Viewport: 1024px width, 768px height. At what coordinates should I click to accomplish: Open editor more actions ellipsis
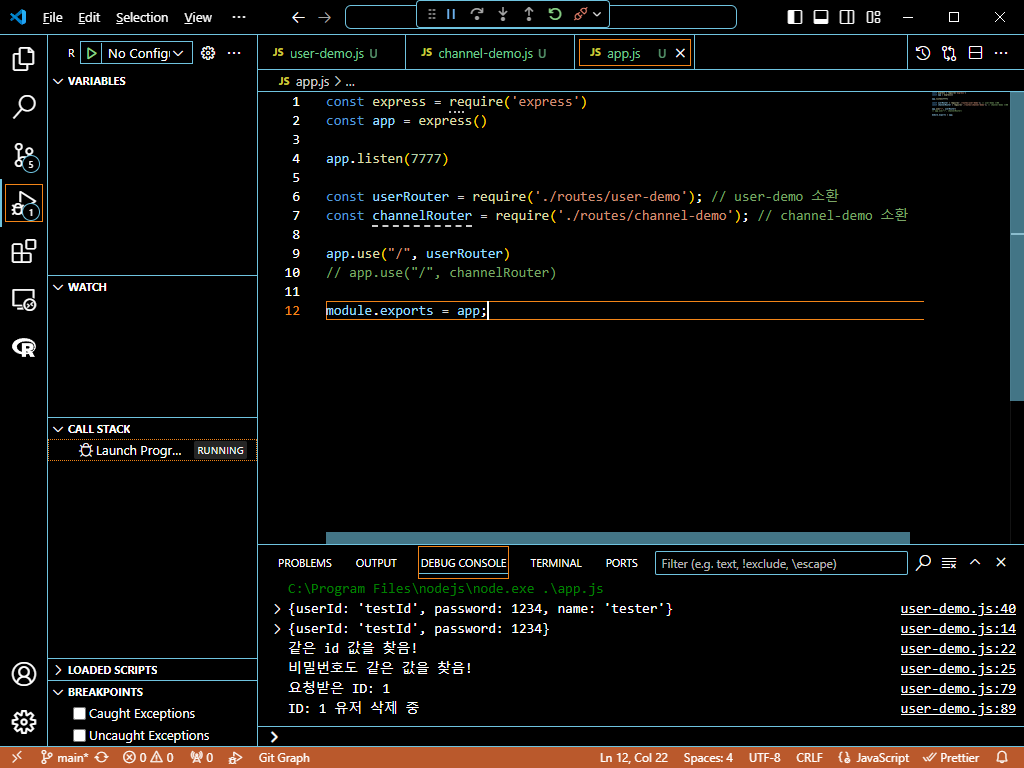click(x=1000, y=53)
